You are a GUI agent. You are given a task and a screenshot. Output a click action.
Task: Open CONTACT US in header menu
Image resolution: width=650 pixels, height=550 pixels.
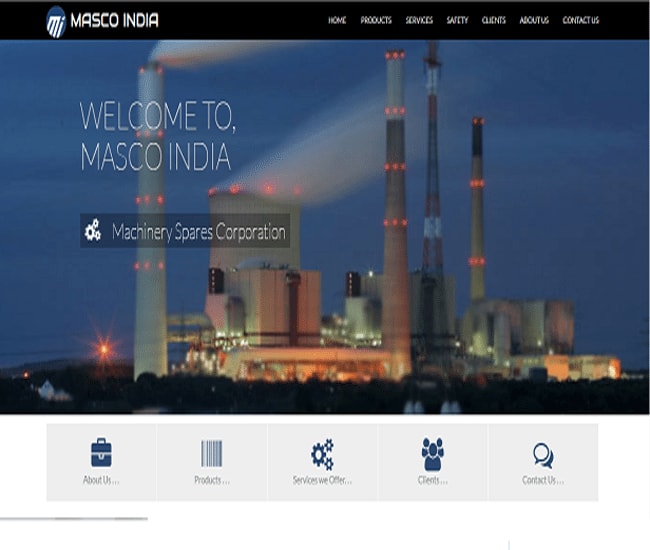[x=581, y=20]
